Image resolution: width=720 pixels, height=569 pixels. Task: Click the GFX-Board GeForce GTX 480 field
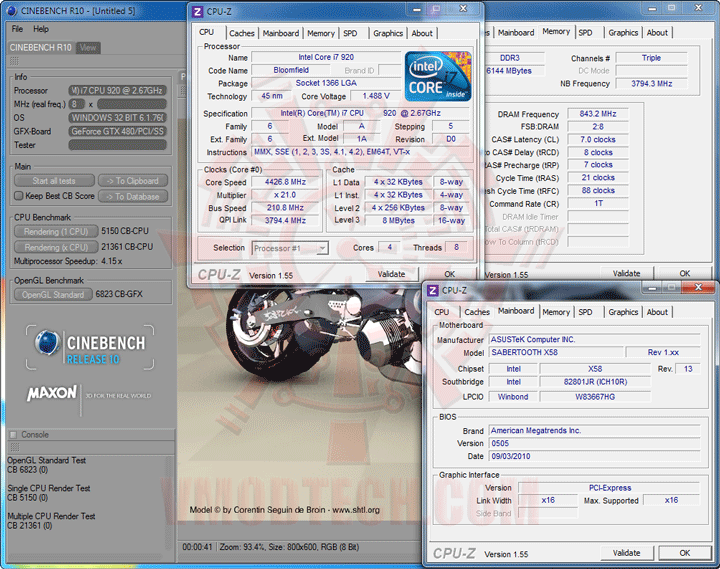coord(118,131)
